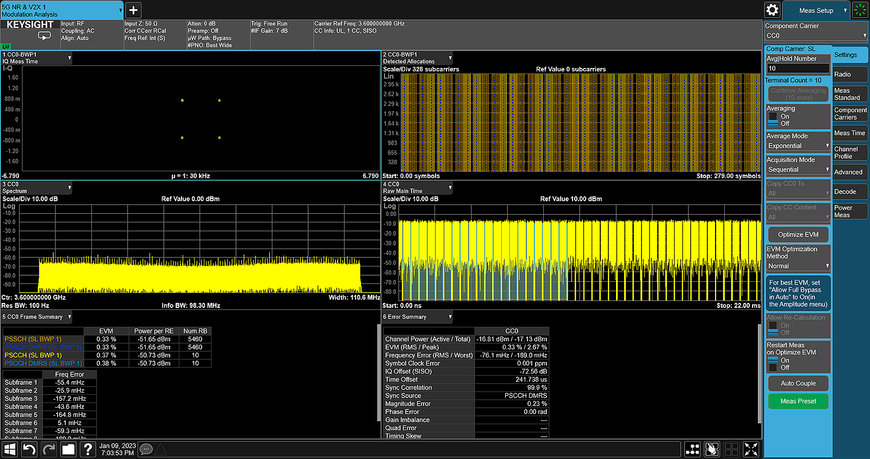Click the PSCCH (SL BWP 1) row label
Viewport: 870px width, 459px height.
coord(33,355)
